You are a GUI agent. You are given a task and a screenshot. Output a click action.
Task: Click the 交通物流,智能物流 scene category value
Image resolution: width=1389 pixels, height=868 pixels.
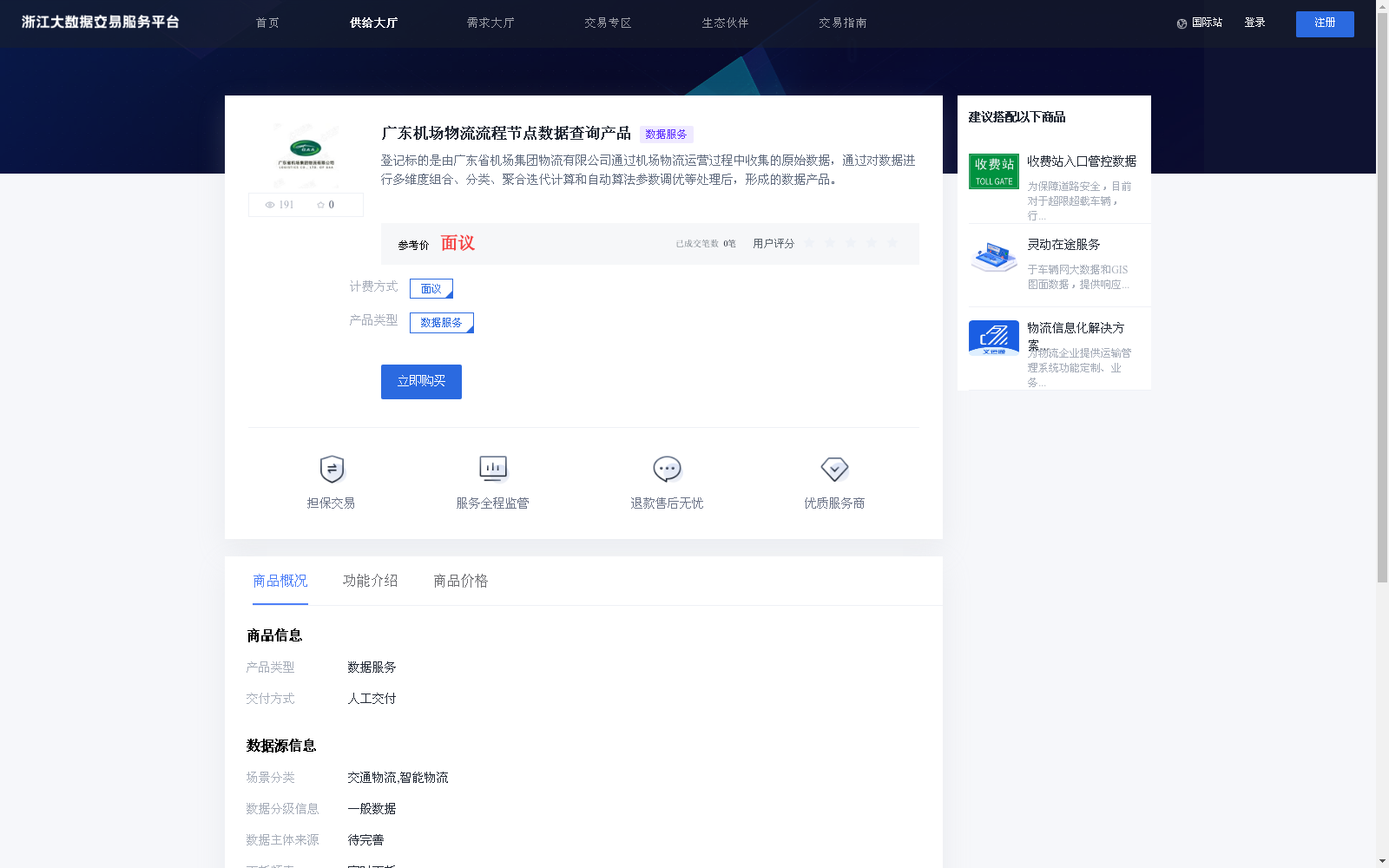tap(398, 778)
